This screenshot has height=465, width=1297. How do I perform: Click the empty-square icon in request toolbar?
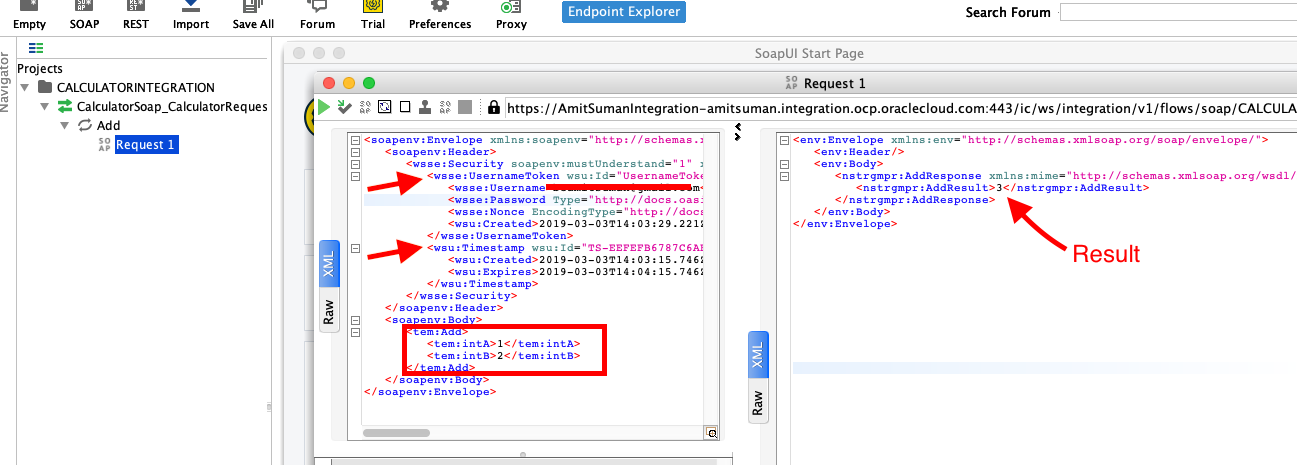(x=405, y=107)
